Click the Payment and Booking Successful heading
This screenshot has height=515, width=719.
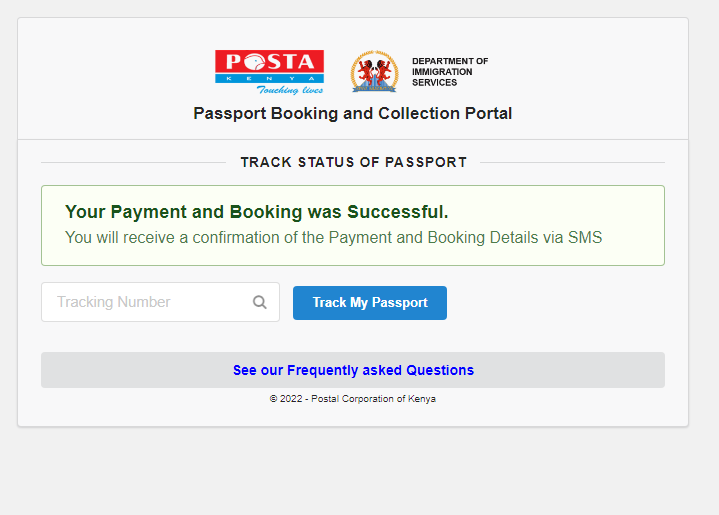pos(256,212)
